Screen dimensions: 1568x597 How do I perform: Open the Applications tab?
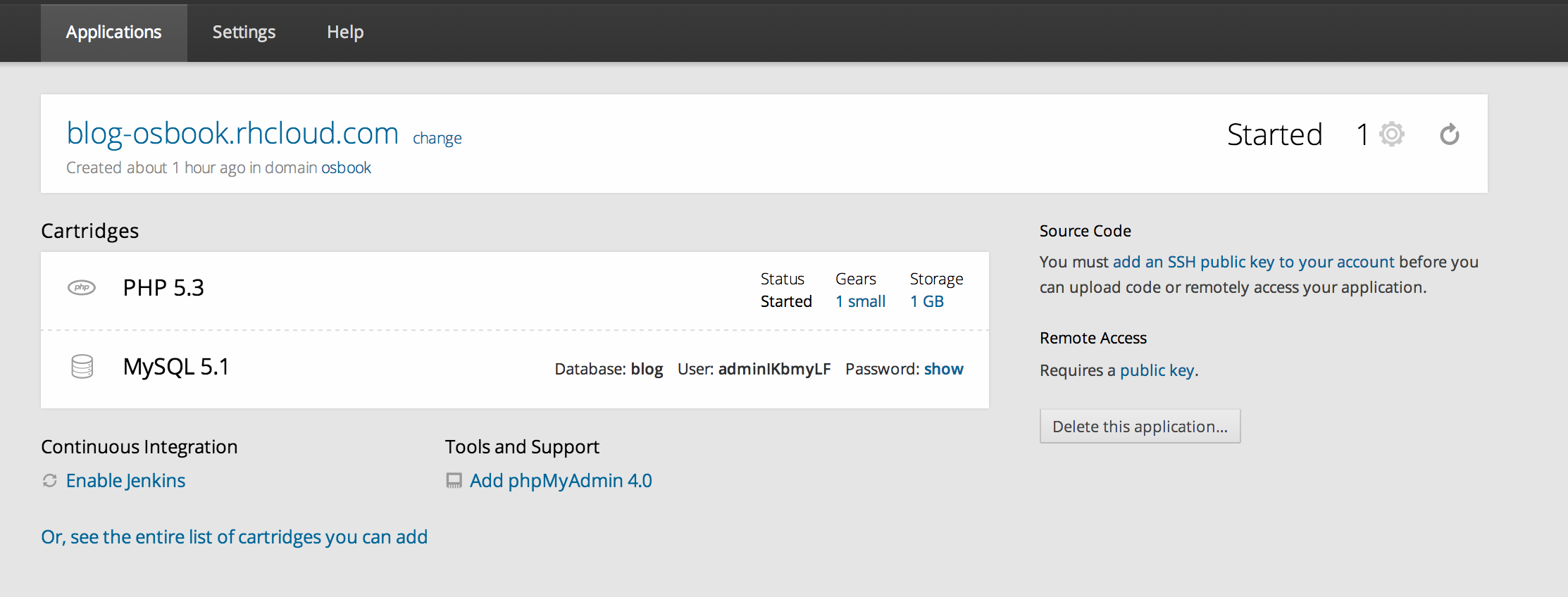[113, 32]
